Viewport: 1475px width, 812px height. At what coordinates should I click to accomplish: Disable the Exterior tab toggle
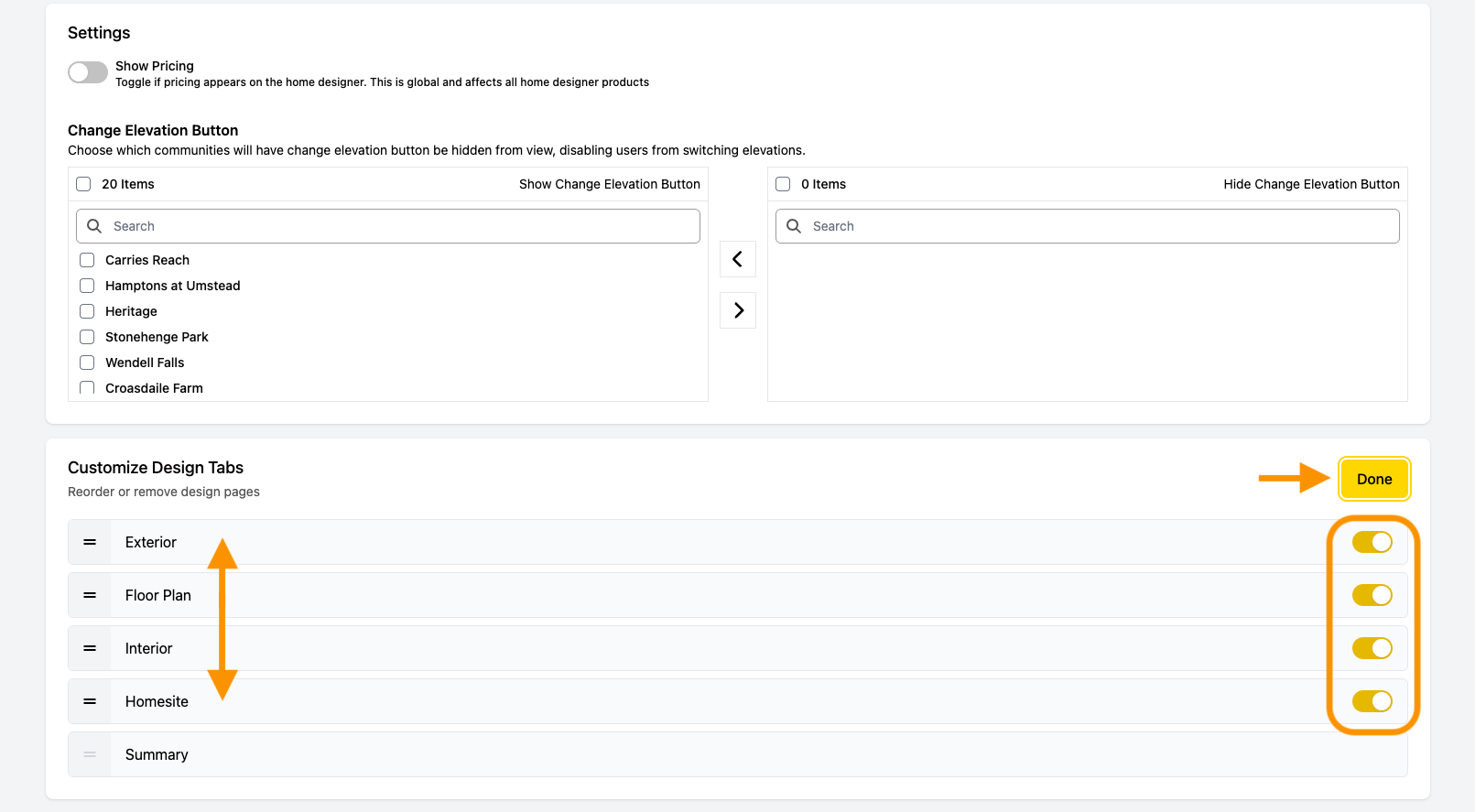(1372, 542)
